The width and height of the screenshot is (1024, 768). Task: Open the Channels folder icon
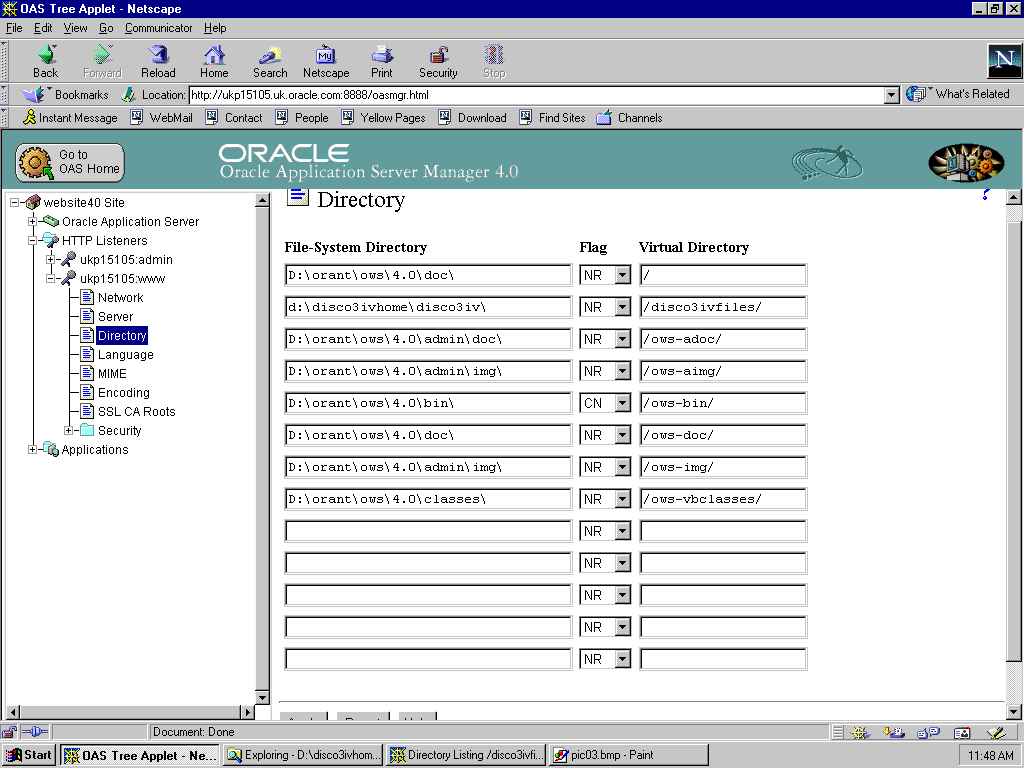(604, 118)
